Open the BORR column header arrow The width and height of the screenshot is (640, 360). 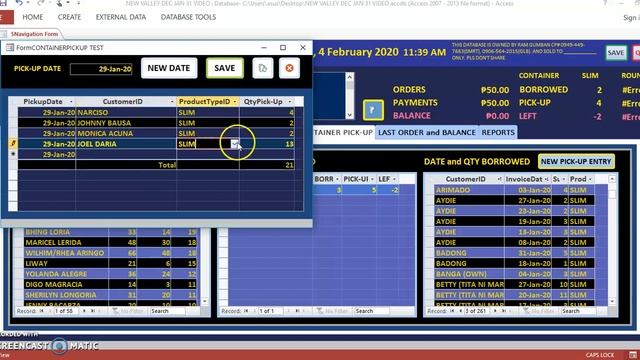[337, 179]
